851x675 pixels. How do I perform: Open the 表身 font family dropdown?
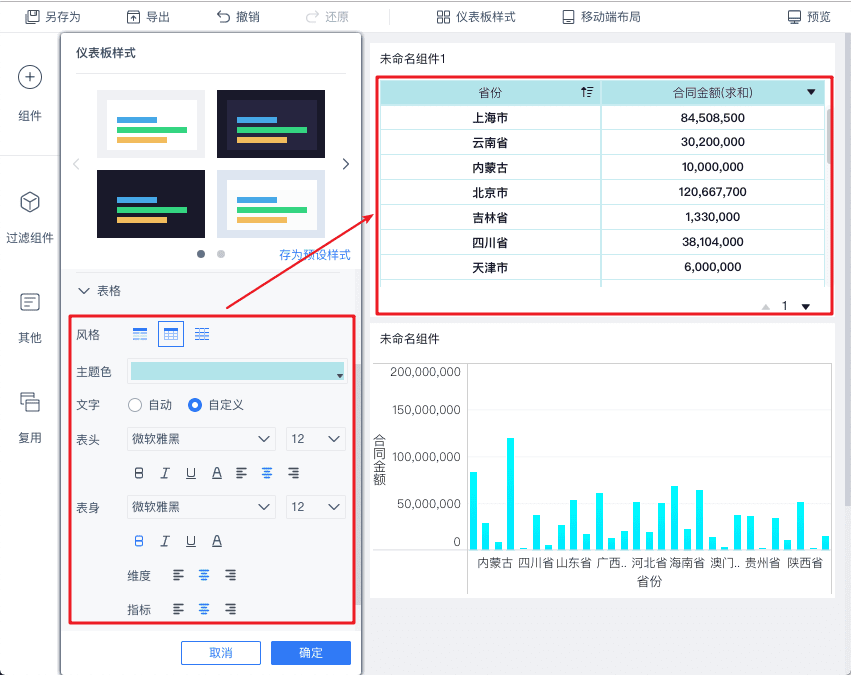click(x=201, y=507)
